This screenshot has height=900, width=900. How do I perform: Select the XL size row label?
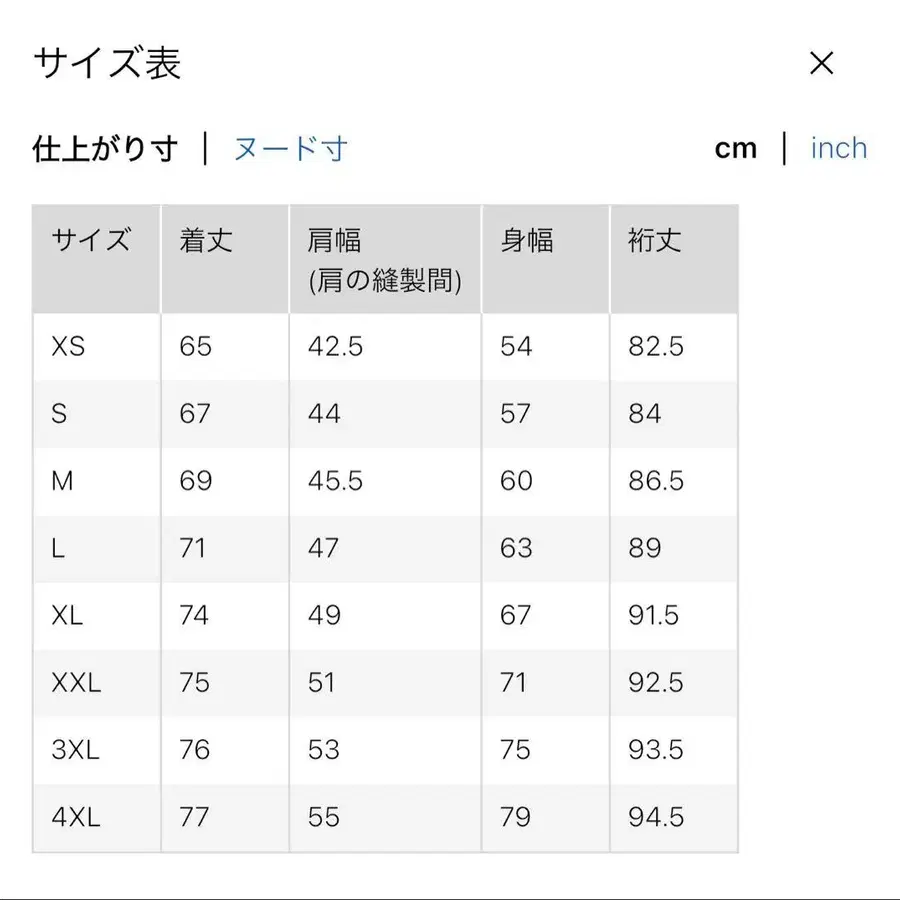tap(67, 616)
